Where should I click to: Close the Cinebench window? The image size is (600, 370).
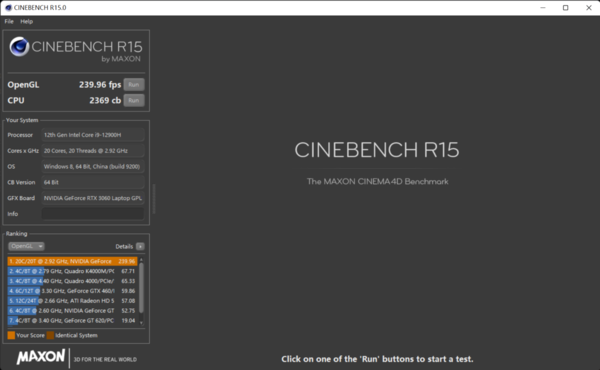(589, 8)
